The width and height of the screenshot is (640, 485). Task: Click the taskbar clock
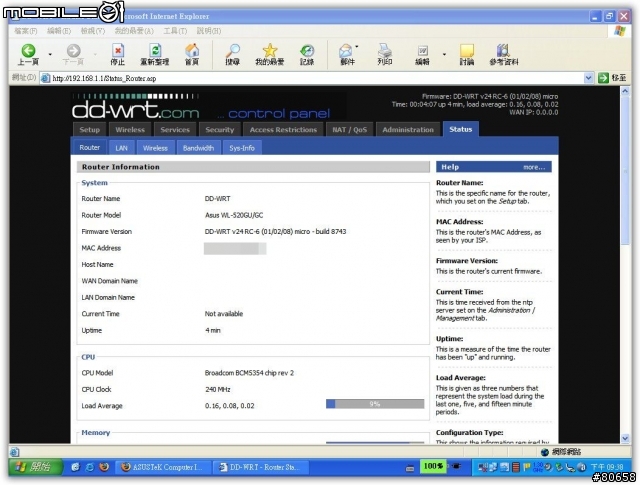click(607, 467)
